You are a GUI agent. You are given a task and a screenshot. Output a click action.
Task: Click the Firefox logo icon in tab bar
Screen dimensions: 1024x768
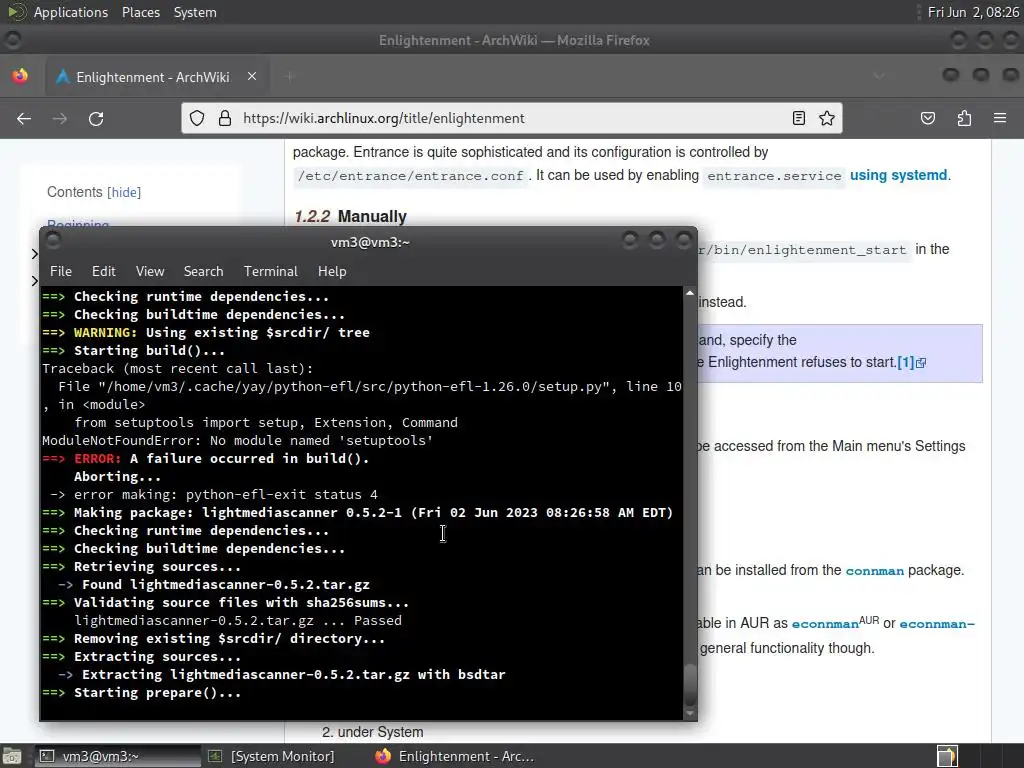(20, 76)
